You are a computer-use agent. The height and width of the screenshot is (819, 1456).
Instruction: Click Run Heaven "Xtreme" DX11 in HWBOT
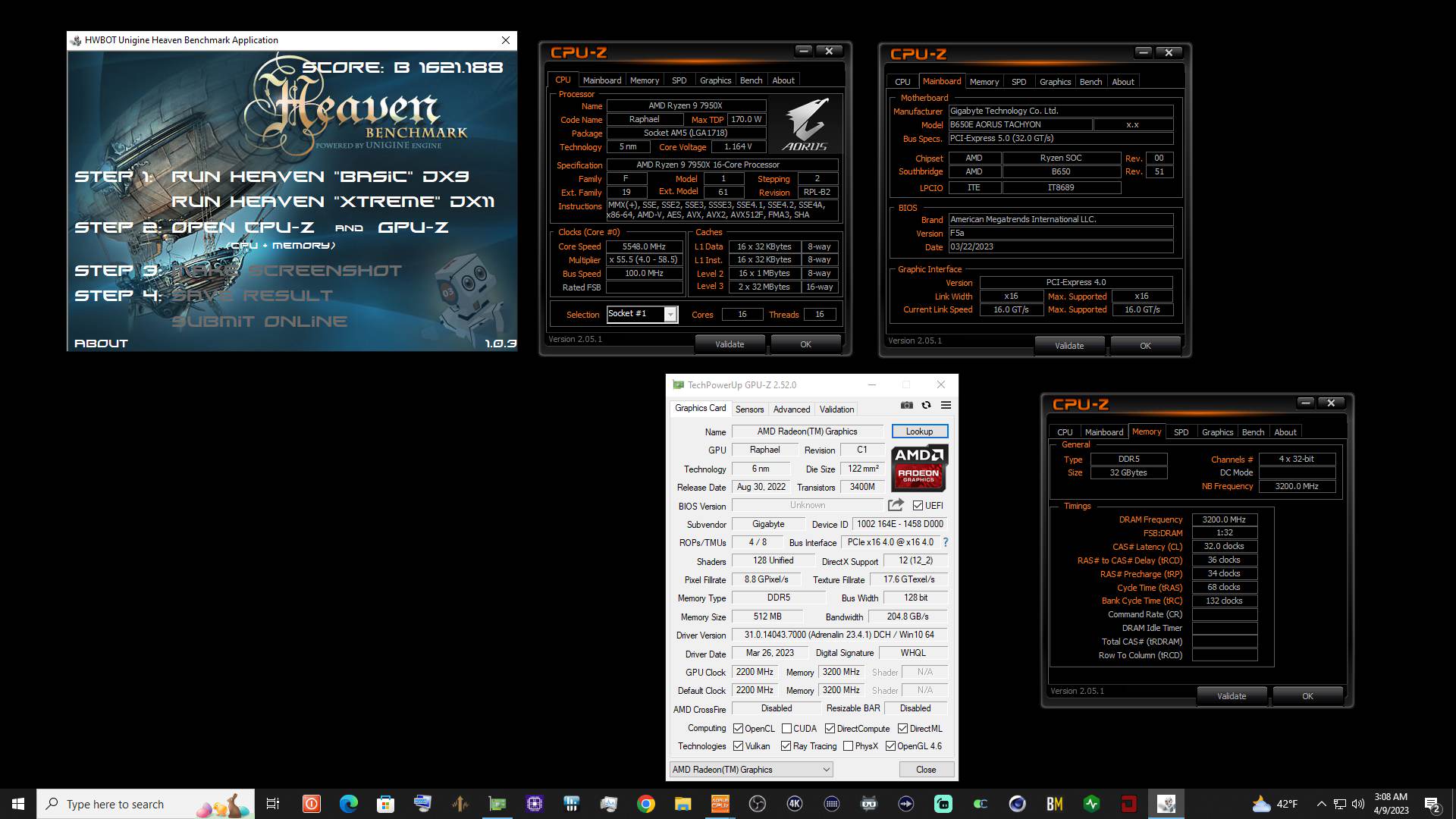[x=333, y=202]
